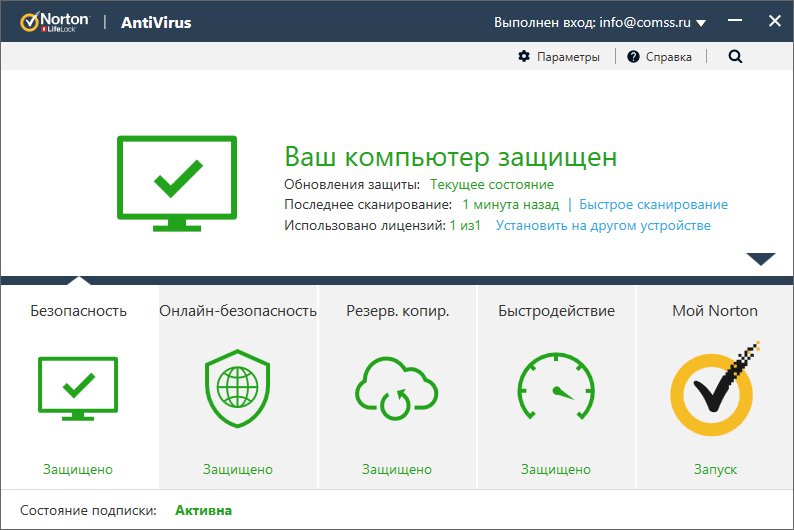Minimize the Norton window

pyautogui.click(x=735, y=21)
